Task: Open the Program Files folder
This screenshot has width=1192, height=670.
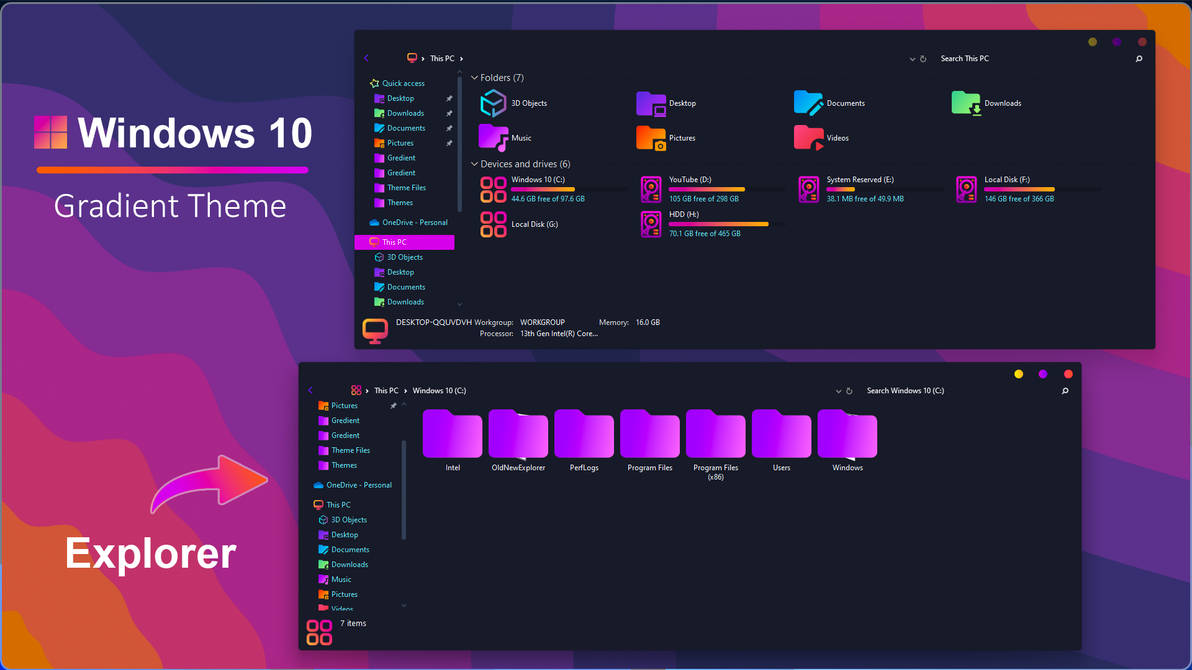Action: tap(650, 441)
